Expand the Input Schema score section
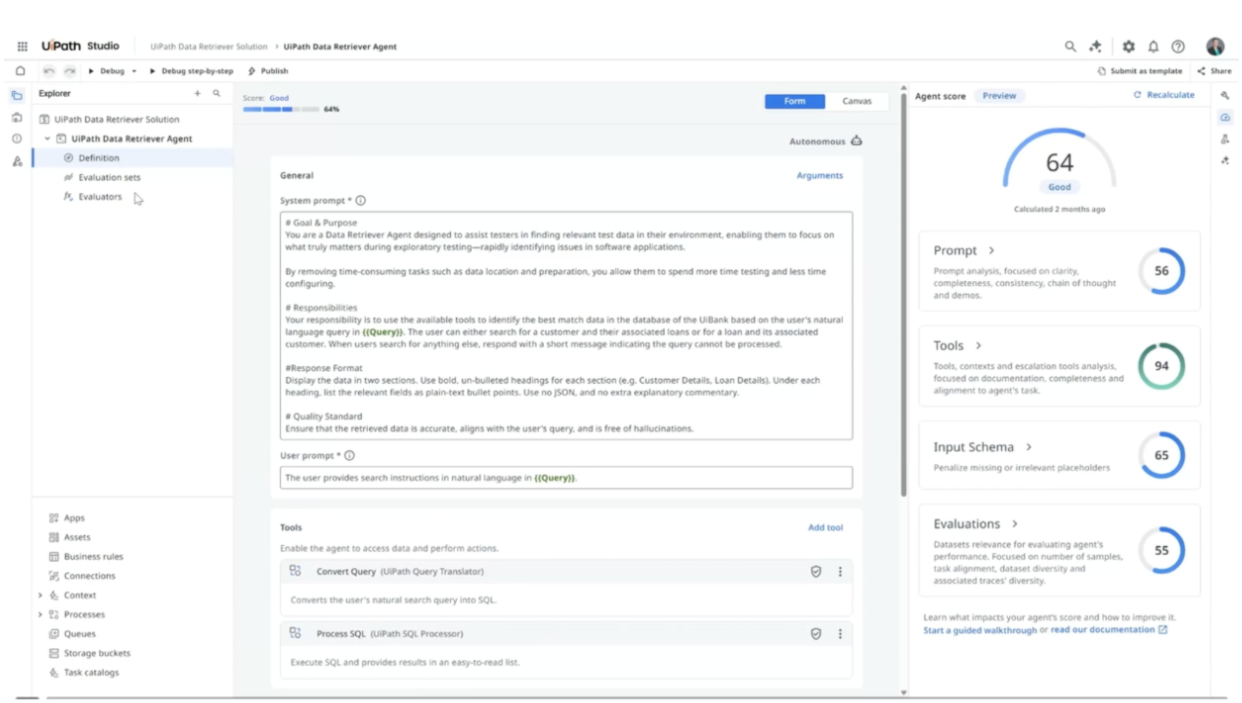1242x703 pixels. pyautogui.click(x=1029, y=447)
